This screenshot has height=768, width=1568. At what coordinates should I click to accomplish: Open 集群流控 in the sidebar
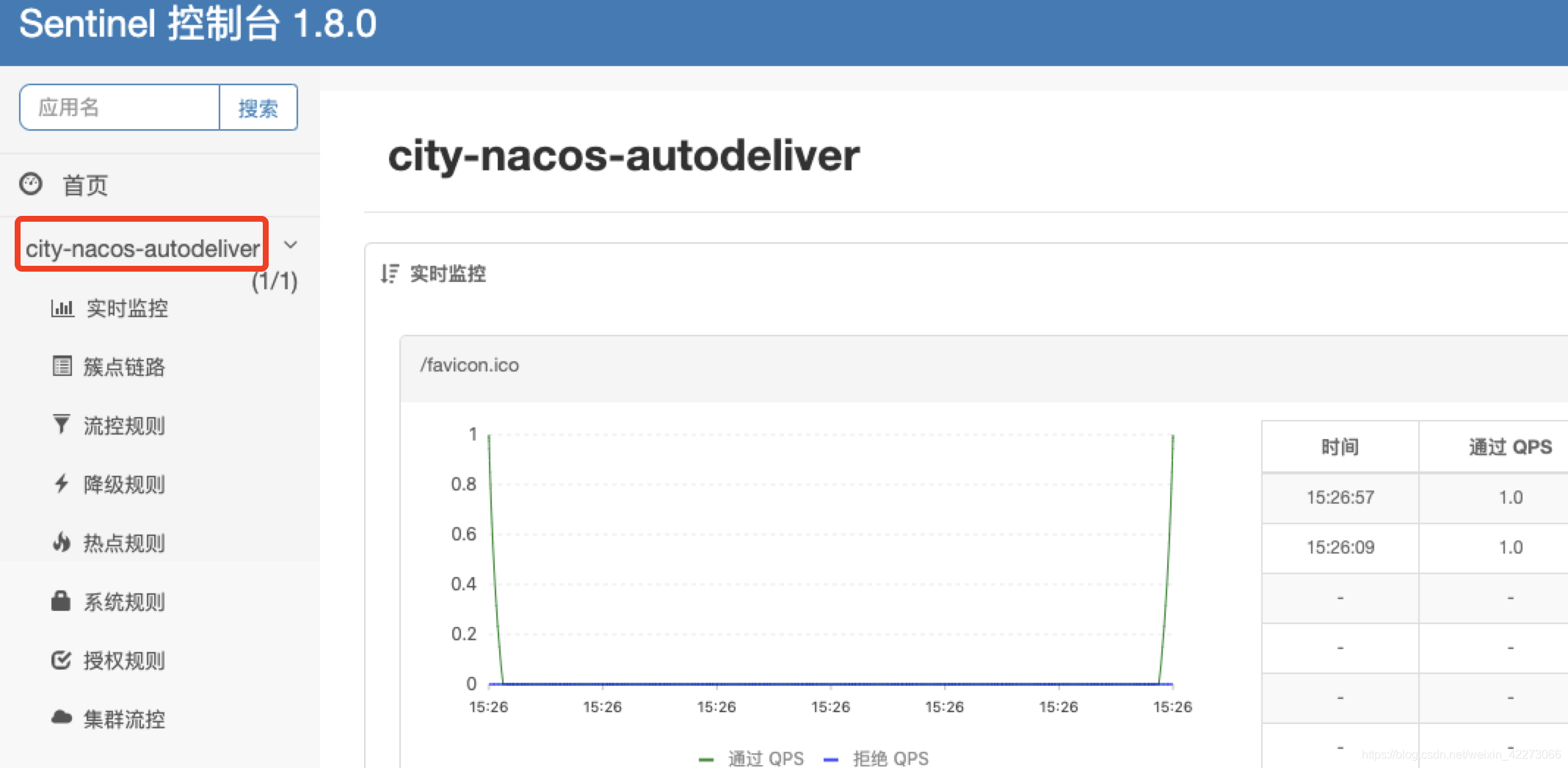coord(124,719)
